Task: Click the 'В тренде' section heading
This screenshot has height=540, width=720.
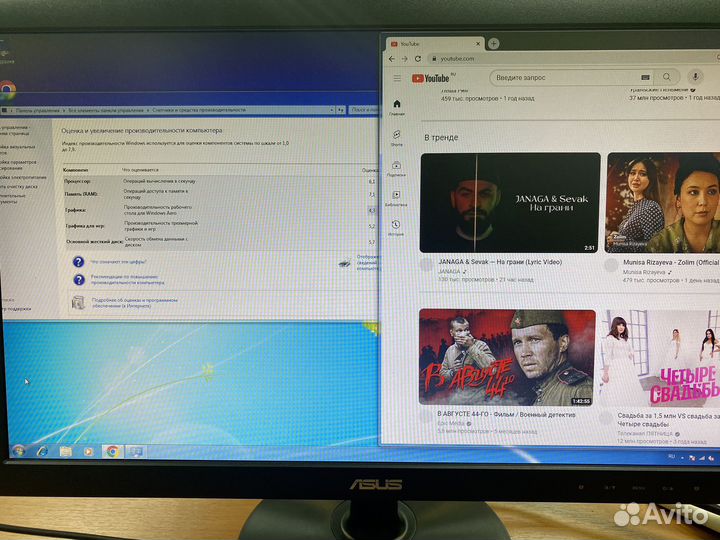Action: [441, 137]
